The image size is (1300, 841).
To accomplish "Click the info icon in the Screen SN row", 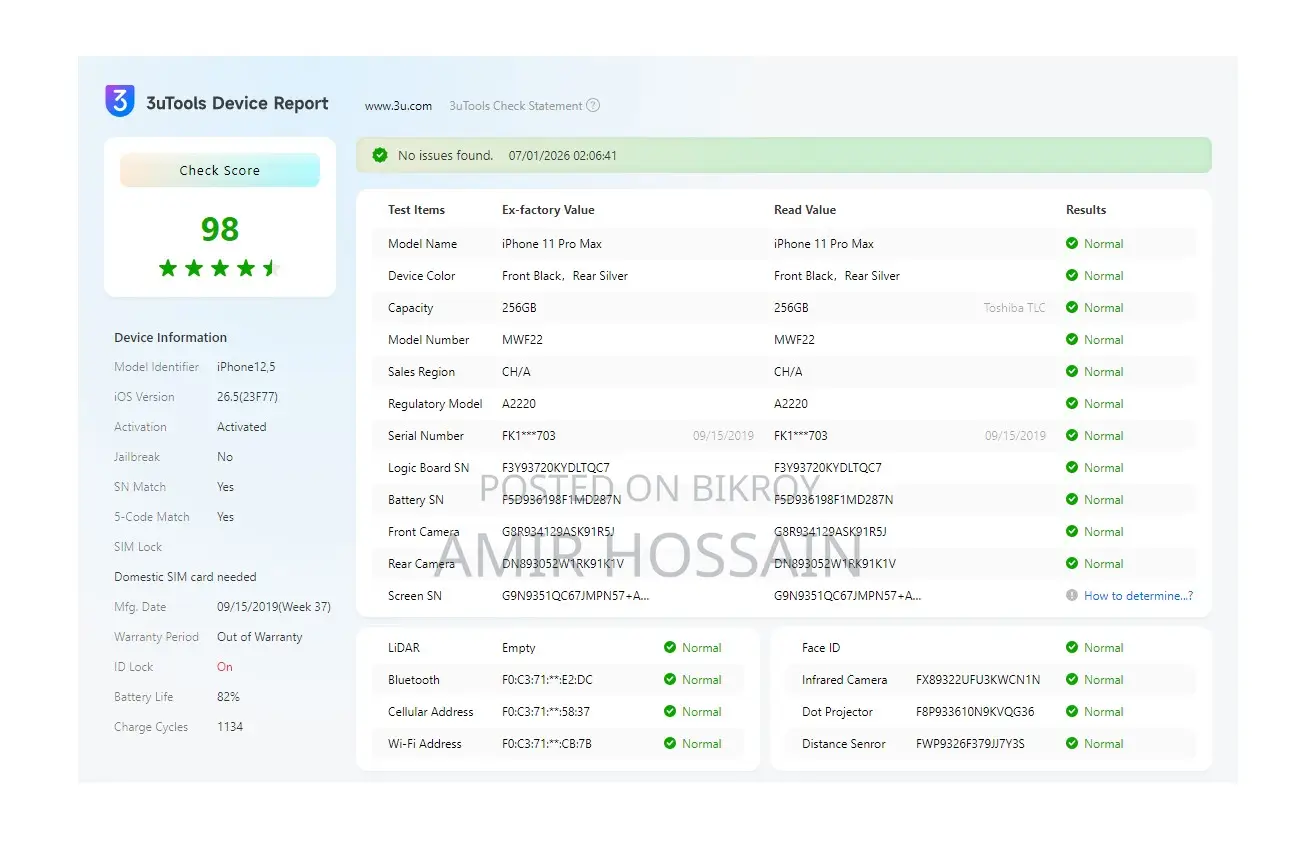I will point(1072,595).
